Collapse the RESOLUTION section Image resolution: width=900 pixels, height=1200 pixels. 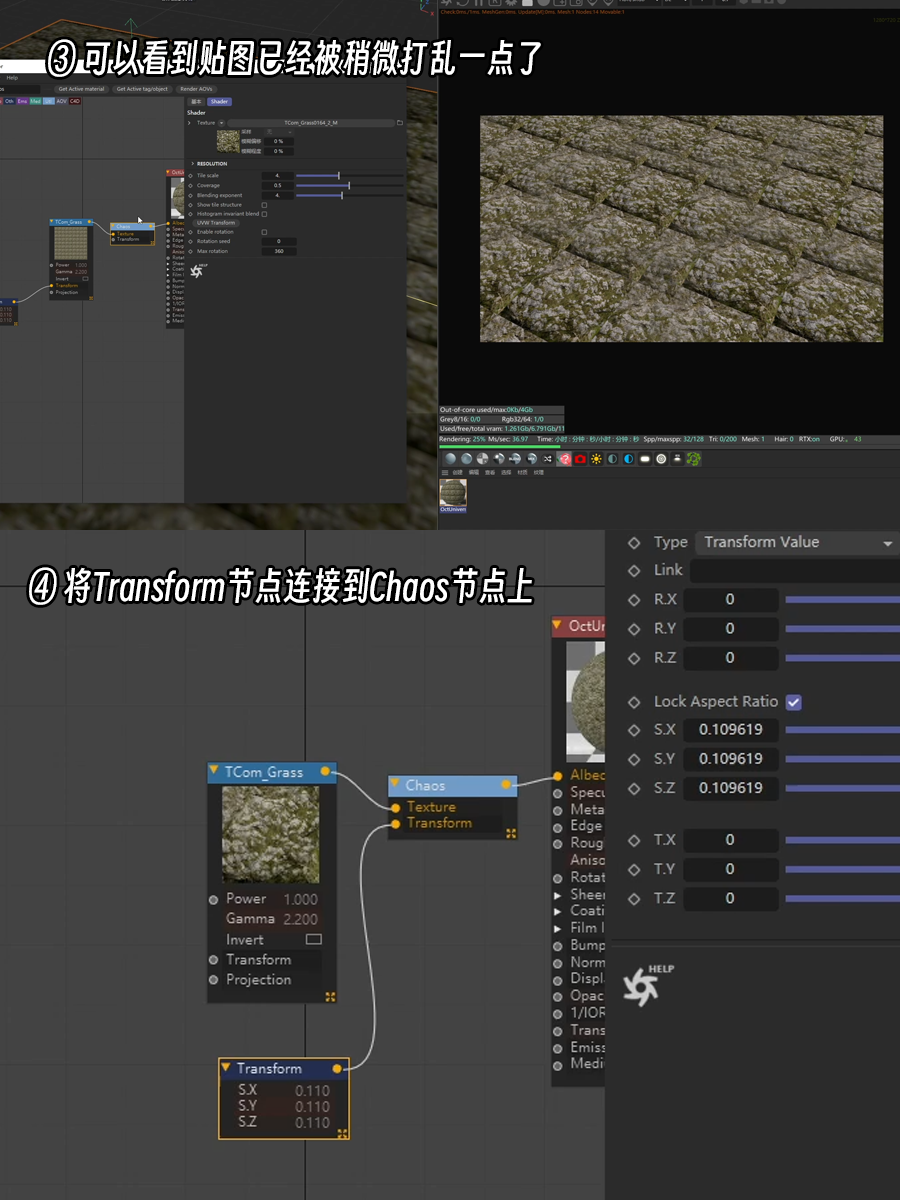point(192,164)
